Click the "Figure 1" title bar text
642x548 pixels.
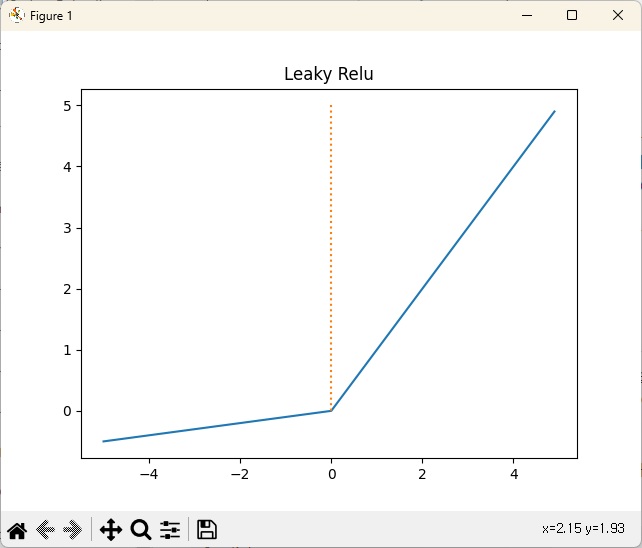pos(51,16)
